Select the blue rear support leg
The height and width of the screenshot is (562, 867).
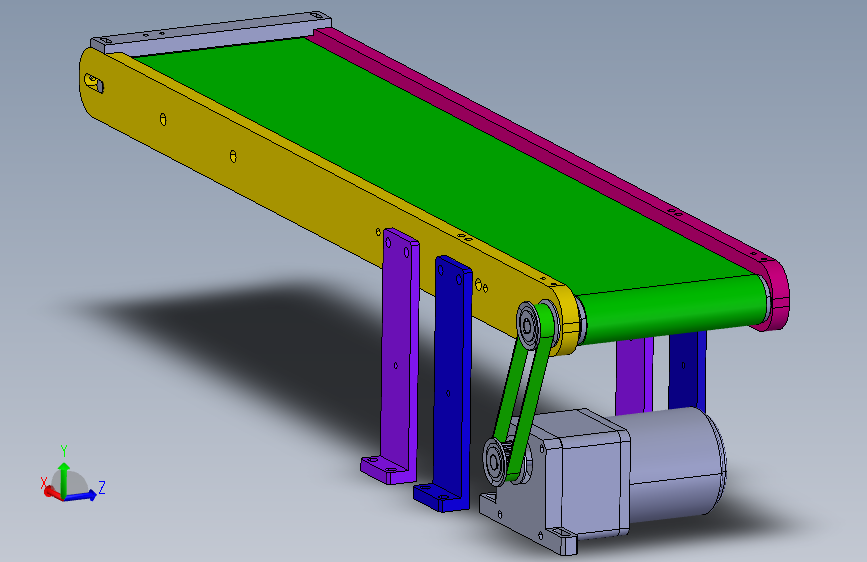pos(687,370)
